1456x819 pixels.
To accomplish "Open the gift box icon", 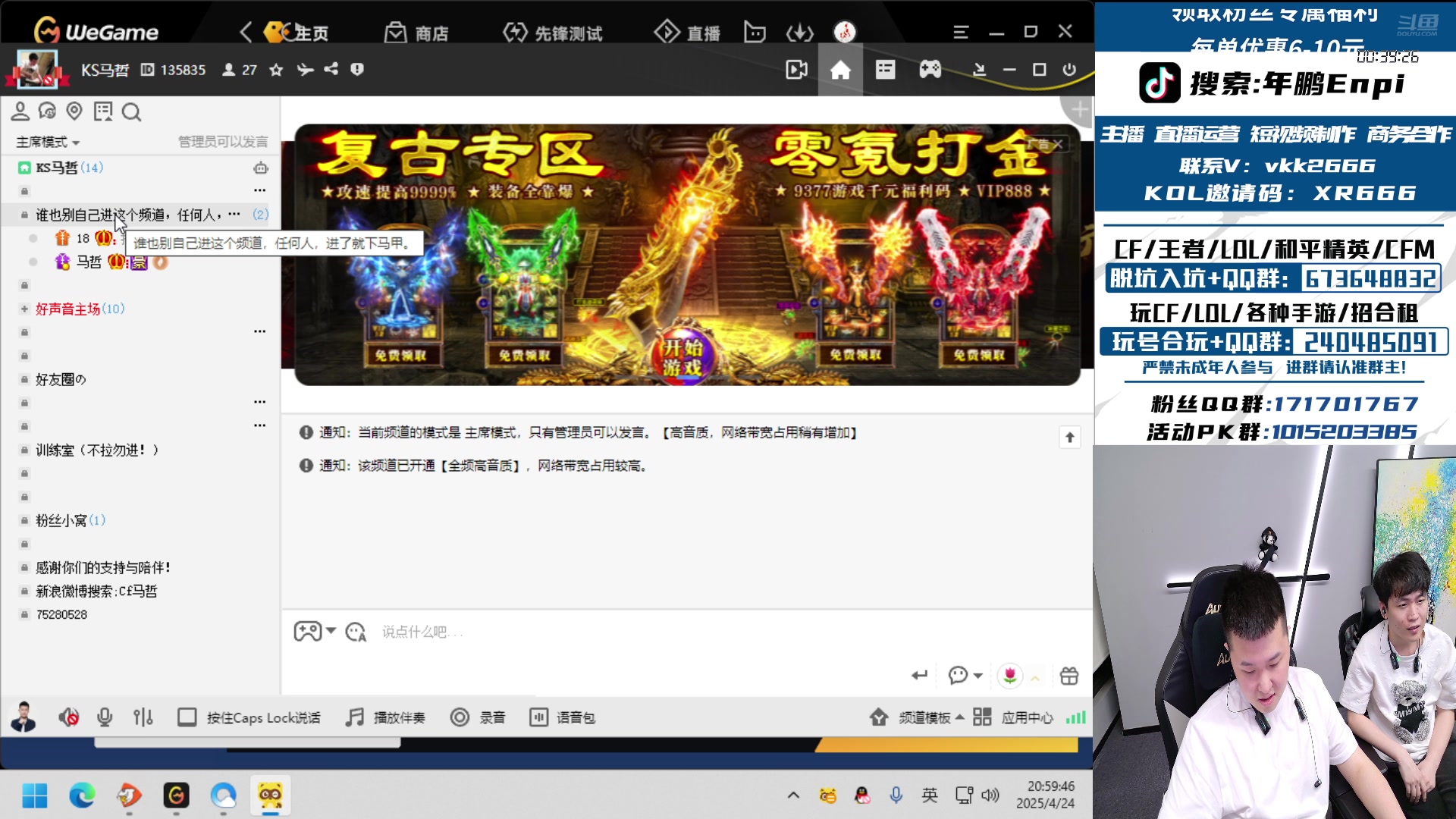I will tap(1068, 675).
